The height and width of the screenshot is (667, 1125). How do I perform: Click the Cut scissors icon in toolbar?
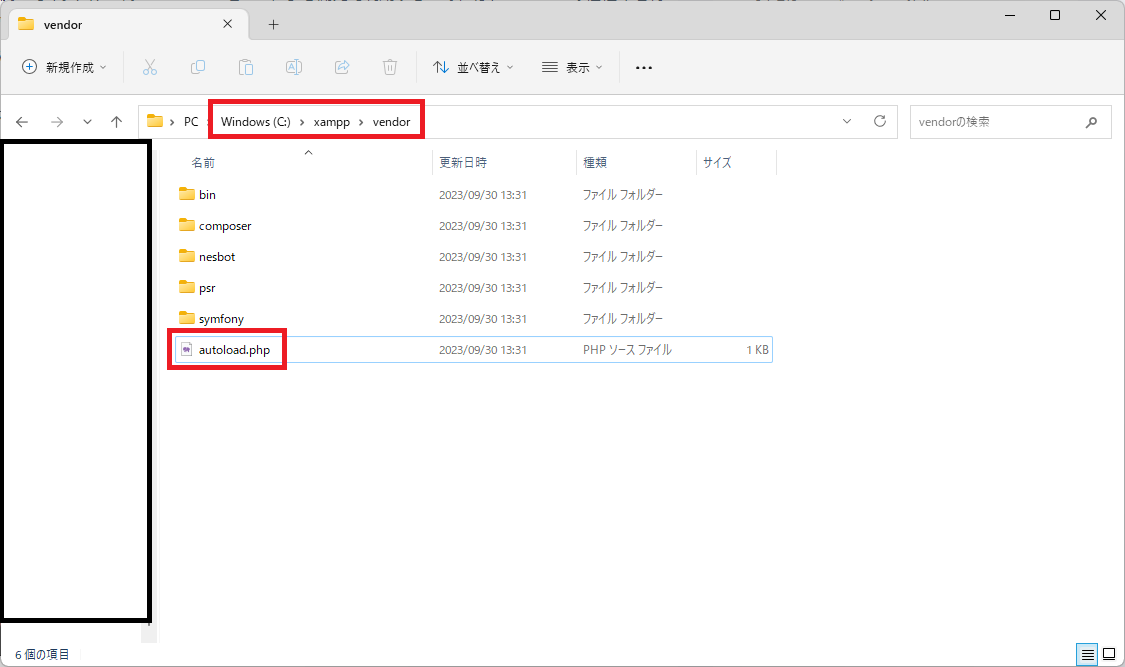coord(150,67)
